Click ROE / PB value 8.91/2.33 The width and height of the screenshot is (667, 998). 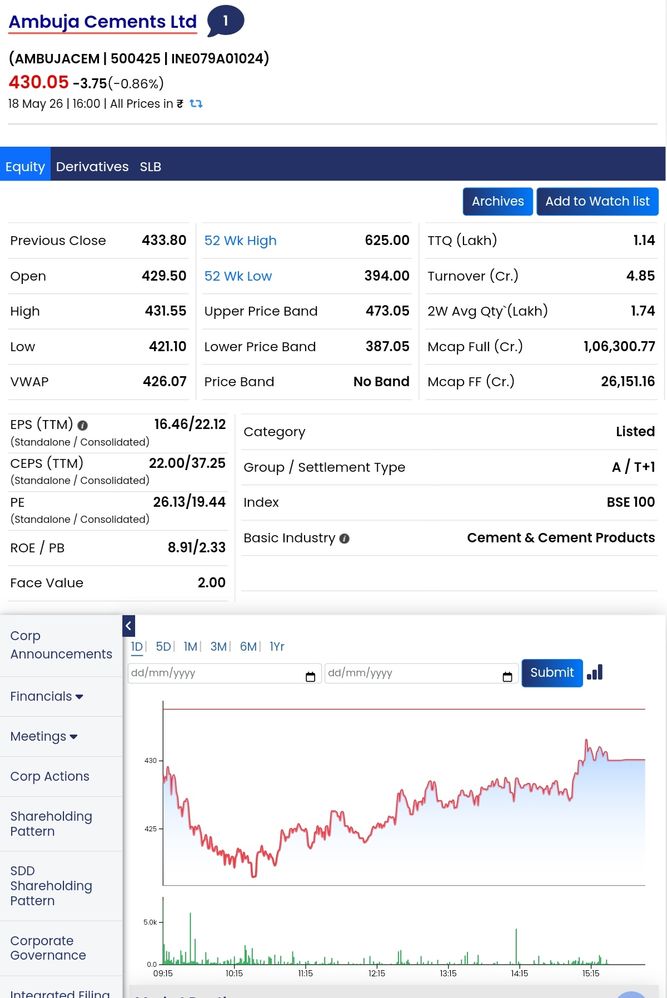tap(197, 548)
